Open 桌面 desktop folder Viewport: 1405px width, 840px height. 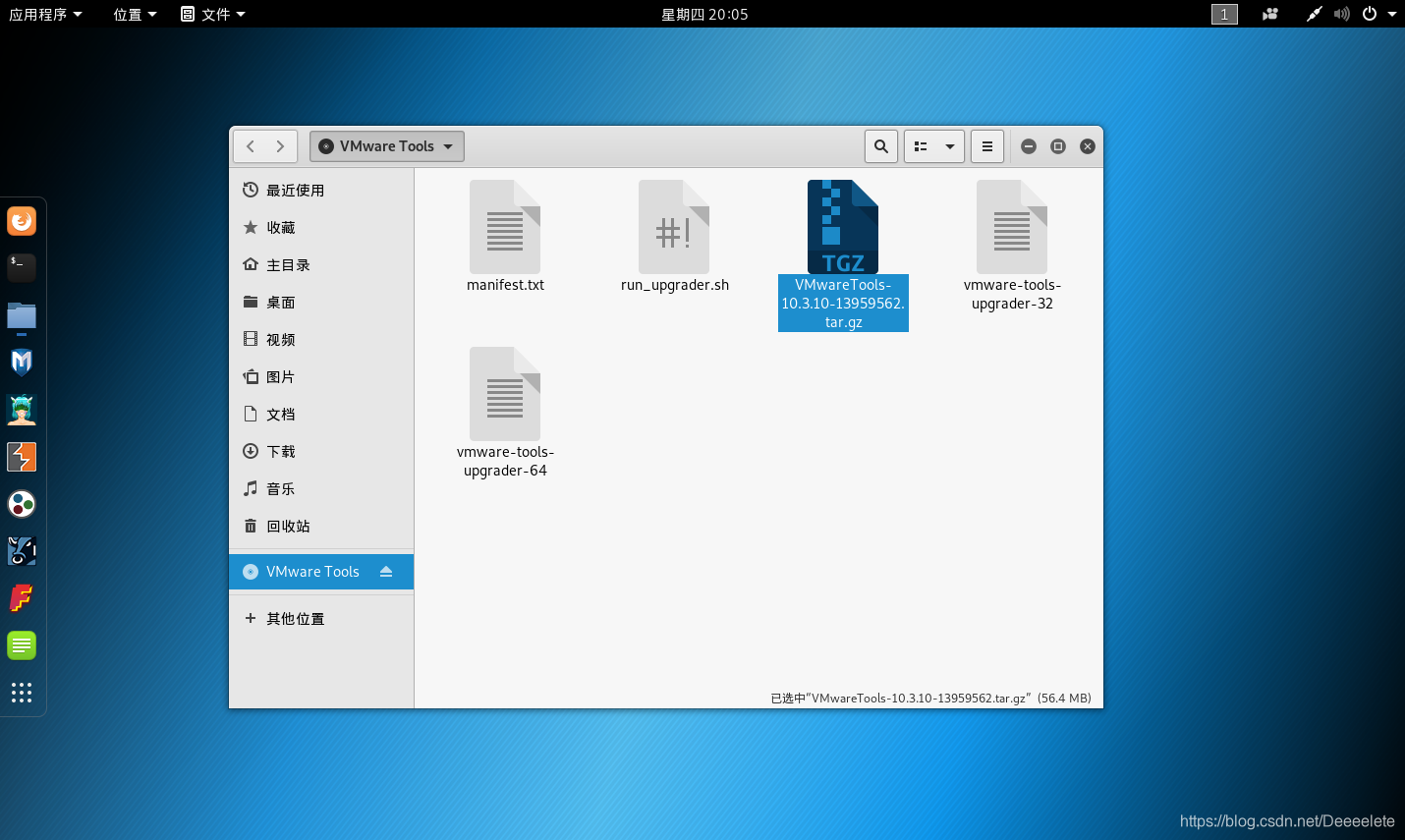(x=321, y=303)
